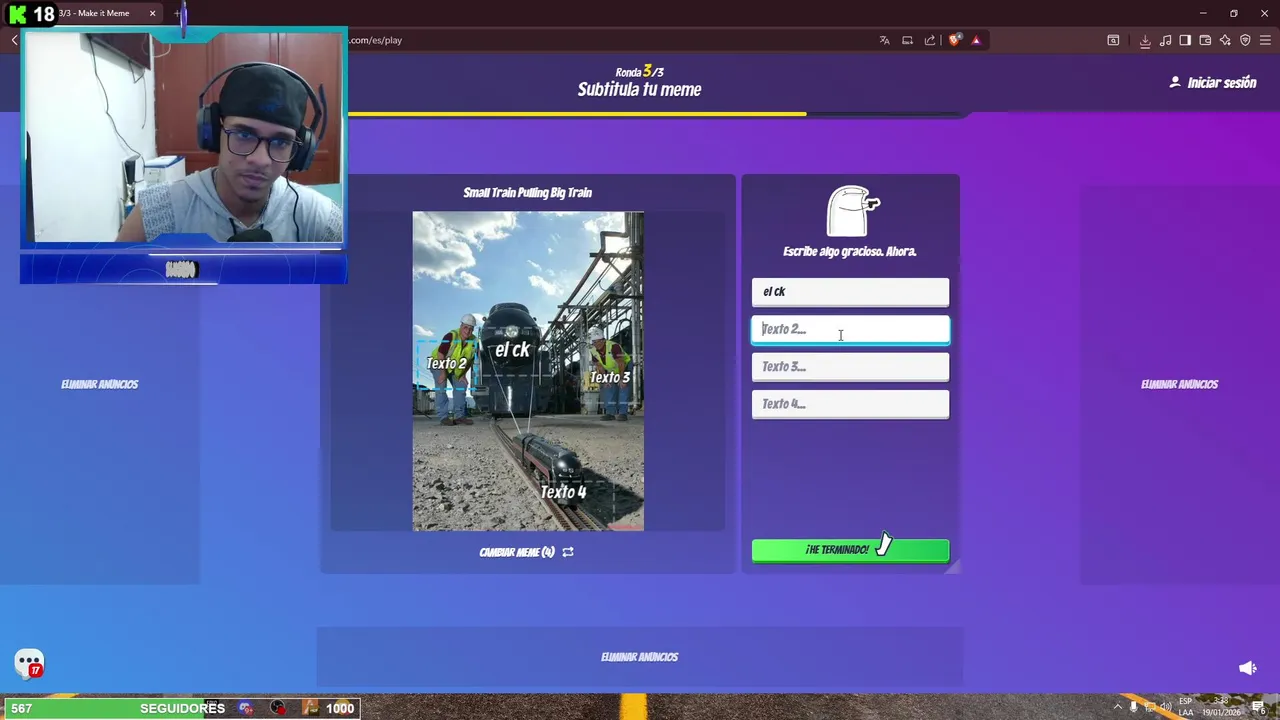
Task: Click the translate page icon
Action: [x=884, y=40]
